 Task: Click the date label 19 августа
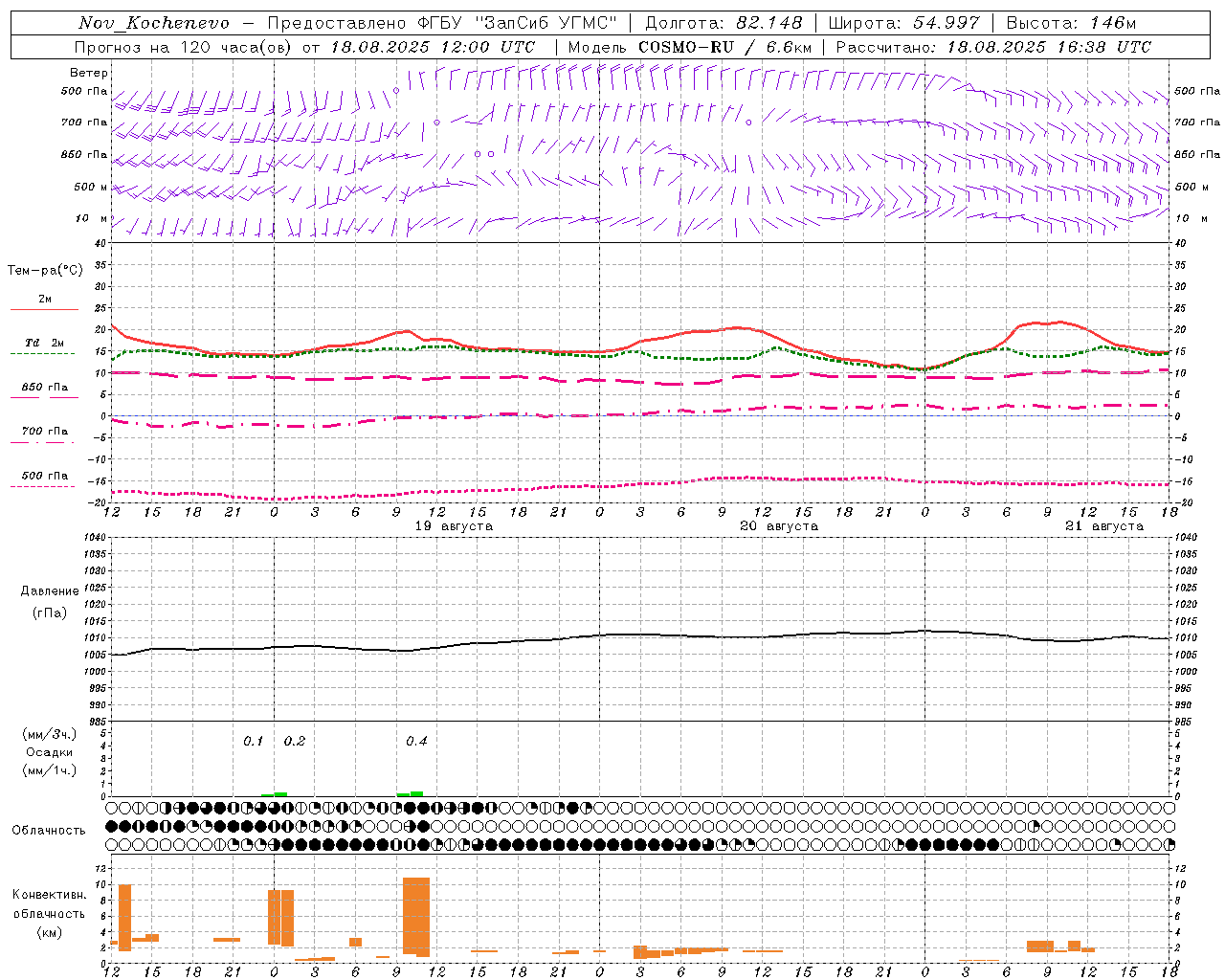pyautogui.click(x=454, y=526)
